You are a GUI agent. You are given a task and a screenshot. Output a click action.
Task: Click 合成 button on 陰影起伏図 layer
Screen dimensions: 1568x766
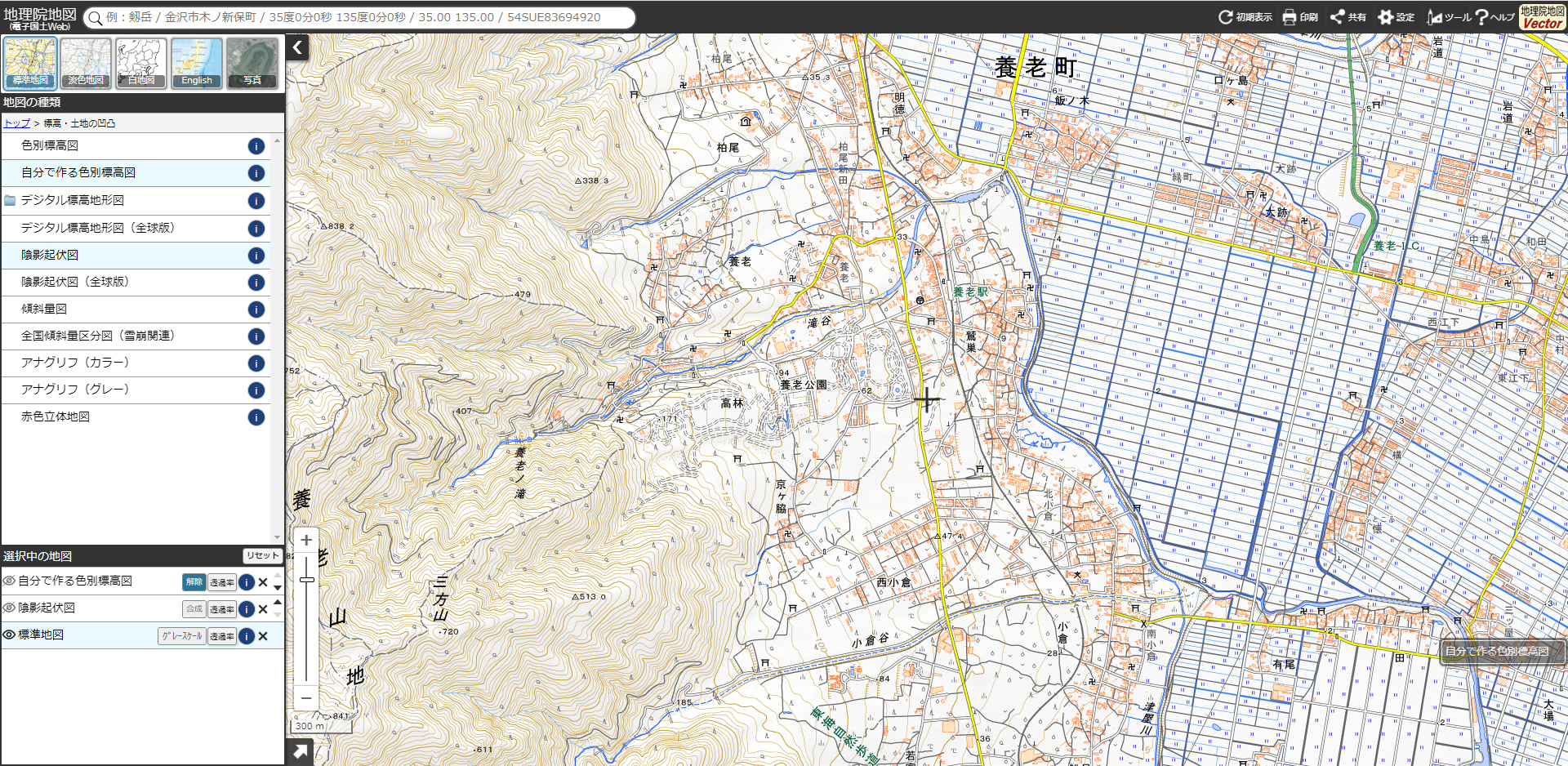click(x=194, y=609)
